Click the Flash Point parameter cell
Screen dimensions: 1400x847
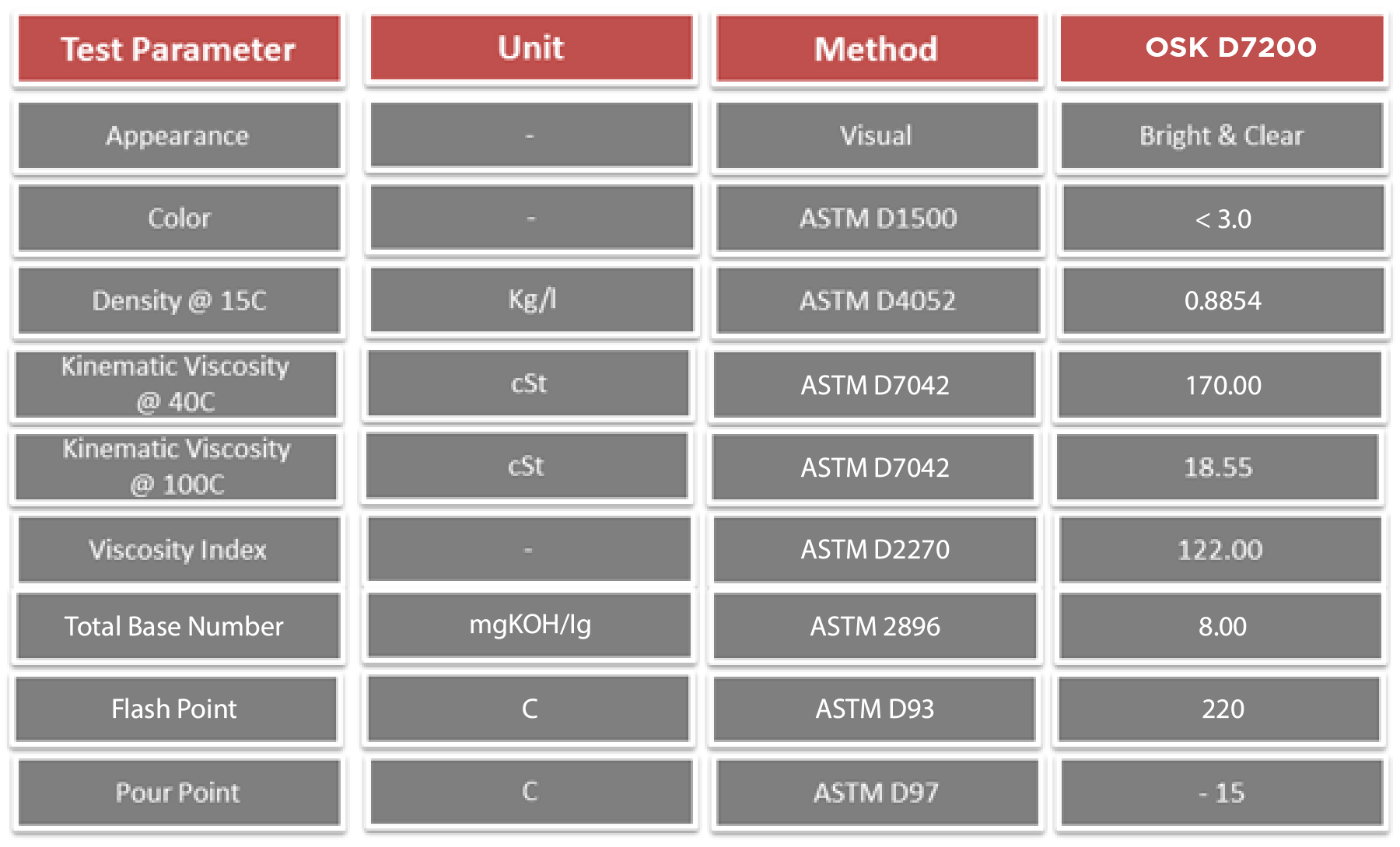(175, 709)
